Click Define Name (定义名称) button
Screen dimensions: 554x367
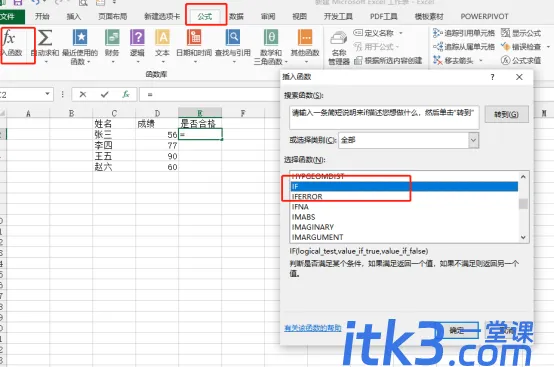pyautogui.click(x=374, y=33)
